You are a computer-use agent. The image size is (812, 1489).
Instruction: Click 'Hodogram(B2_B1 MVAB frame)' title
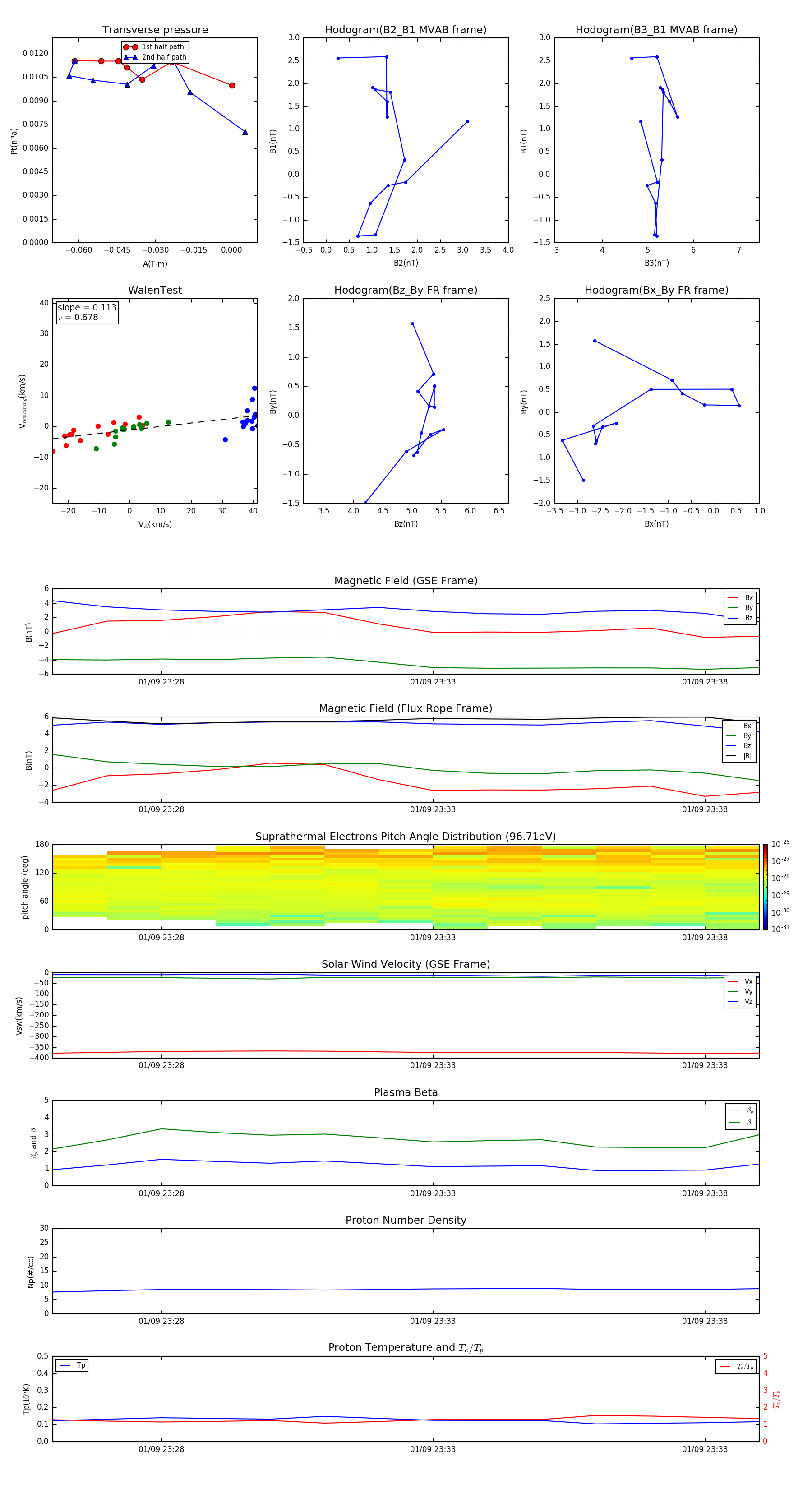click(406, 30)
